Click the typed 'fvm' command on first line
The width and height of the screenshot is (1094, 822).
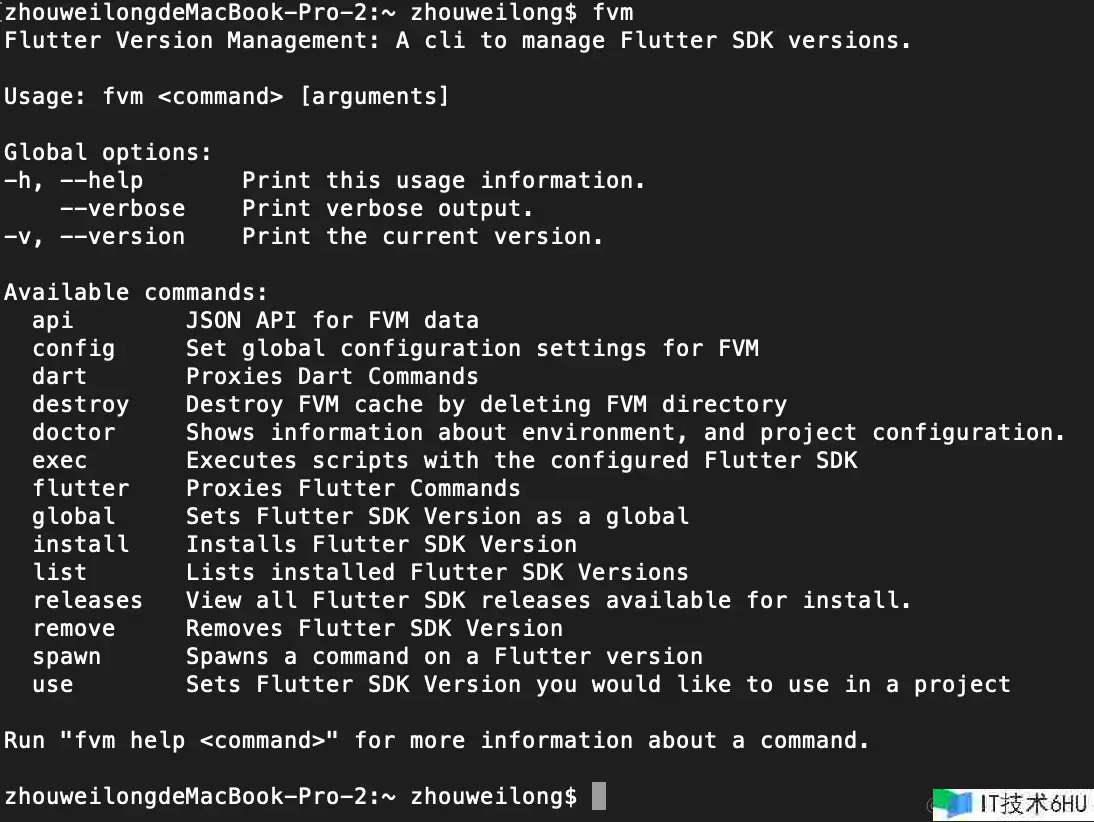[x=613, y=12]
